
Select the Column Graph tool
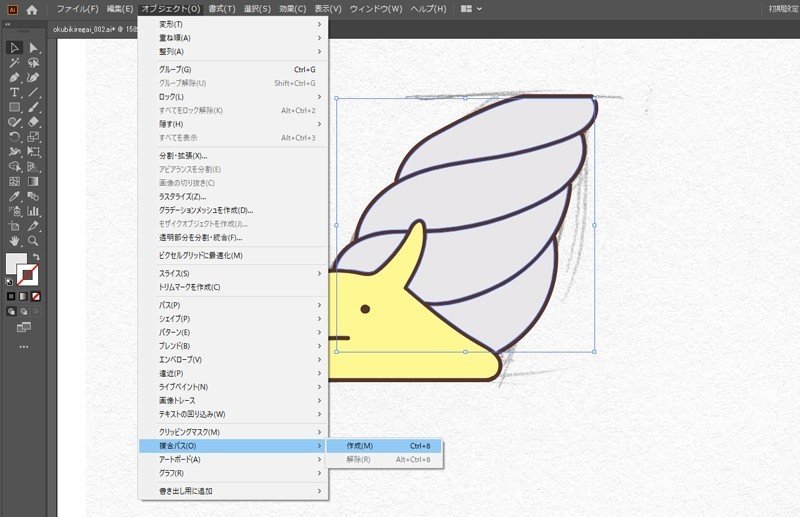(x=33, y=211)
